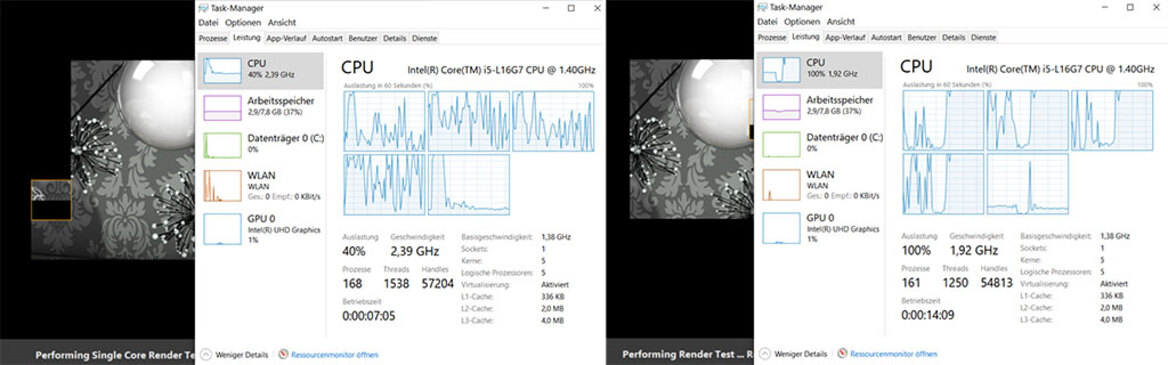Select Leistung tab in right Task-Manager

pos(805,37)
